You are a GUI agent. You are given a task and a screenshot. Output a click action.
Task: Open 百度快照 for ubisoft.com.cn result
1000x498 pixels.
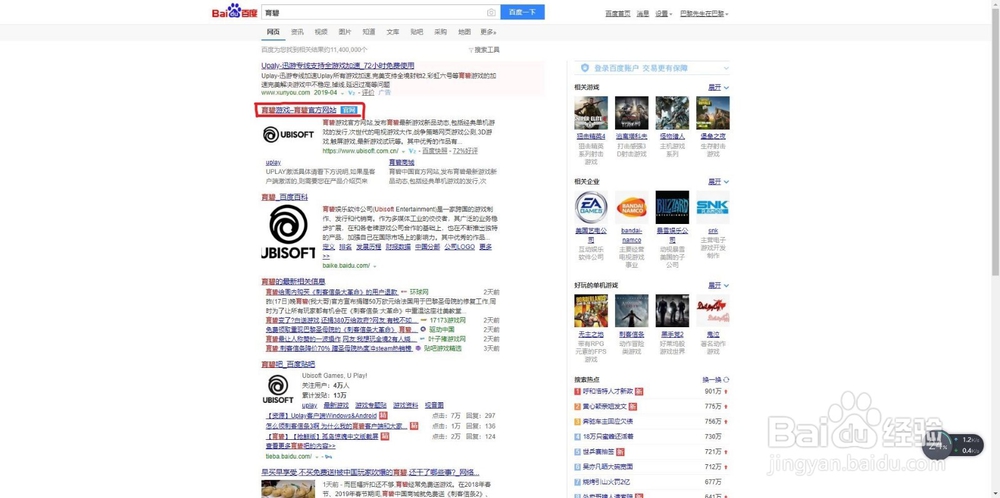click(x=434, y=151)
